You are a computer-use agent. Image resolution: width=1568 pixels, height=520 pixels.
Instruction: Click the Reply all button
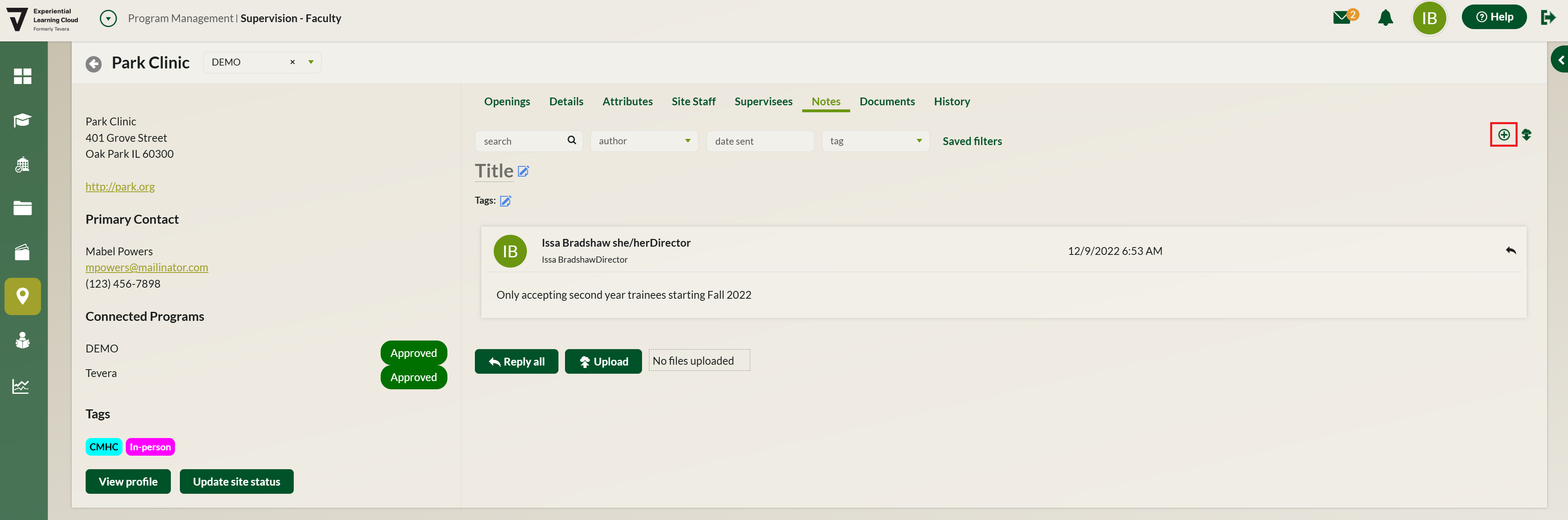(x=516, y=362)
